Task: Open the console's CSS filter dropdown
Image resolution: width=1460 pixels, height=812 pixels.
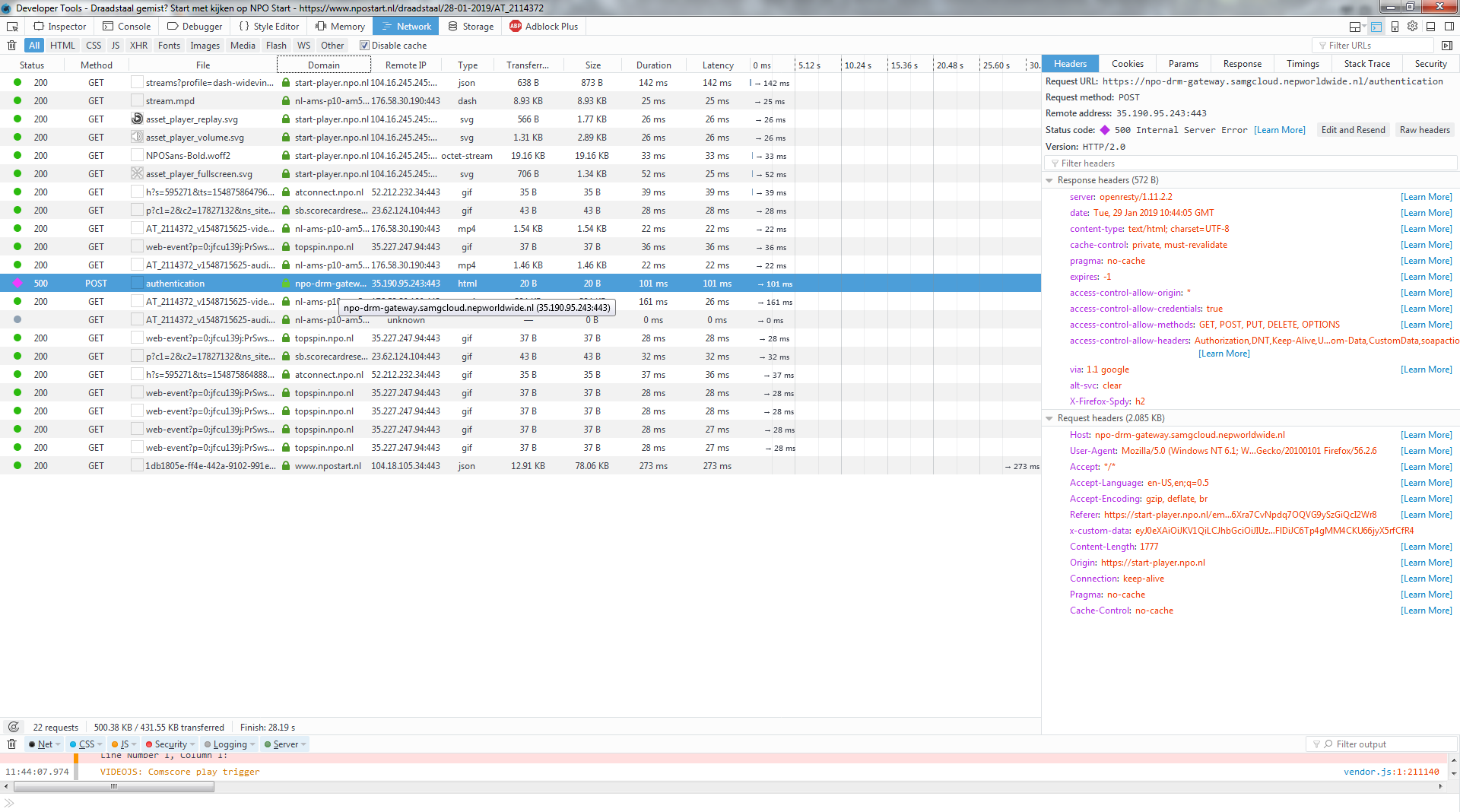Action: click(86, 744)
